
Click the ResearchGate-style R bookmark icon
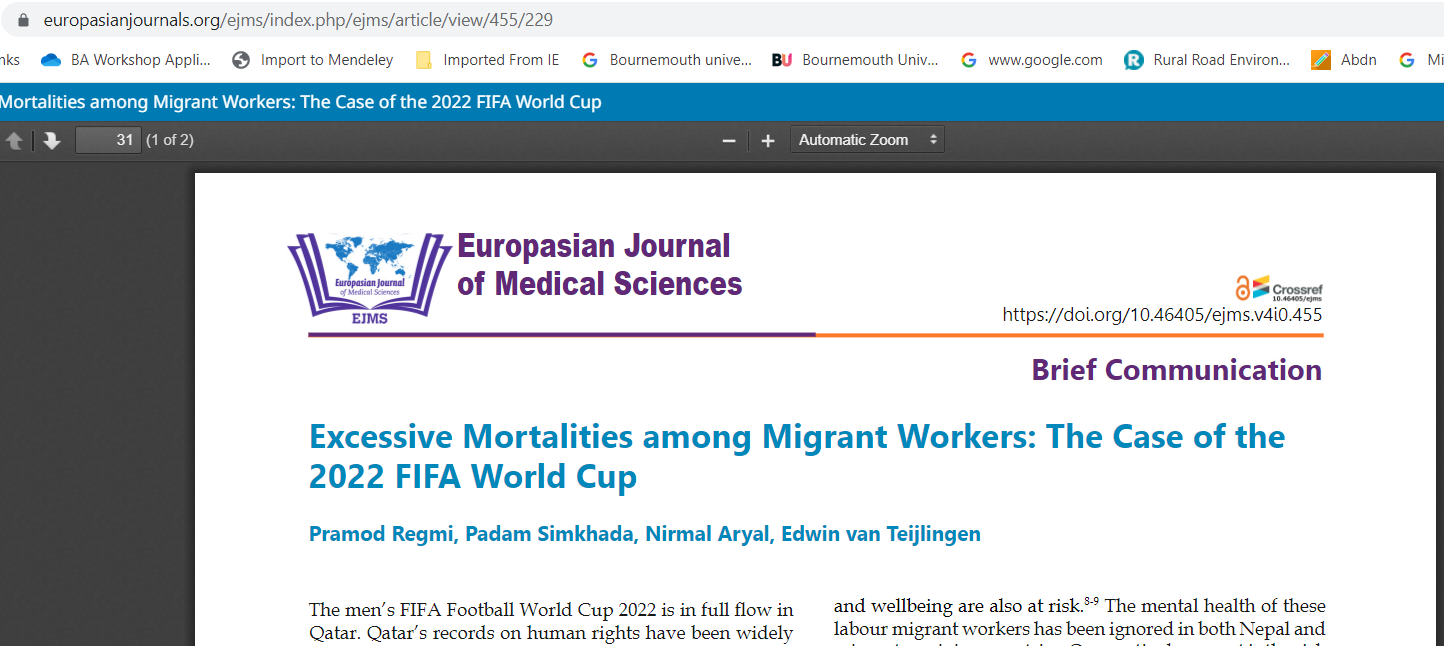1133,60
